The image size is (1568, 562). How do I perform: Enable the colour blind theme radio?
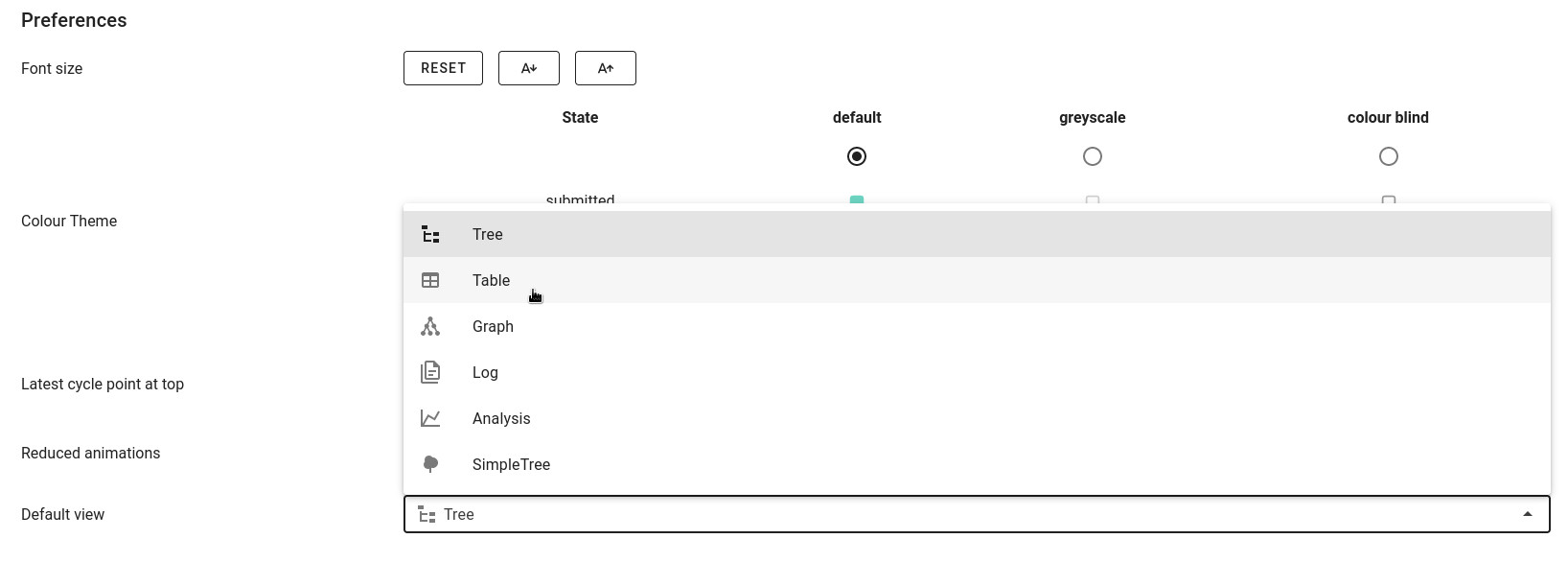click(x=1388, y=156)
